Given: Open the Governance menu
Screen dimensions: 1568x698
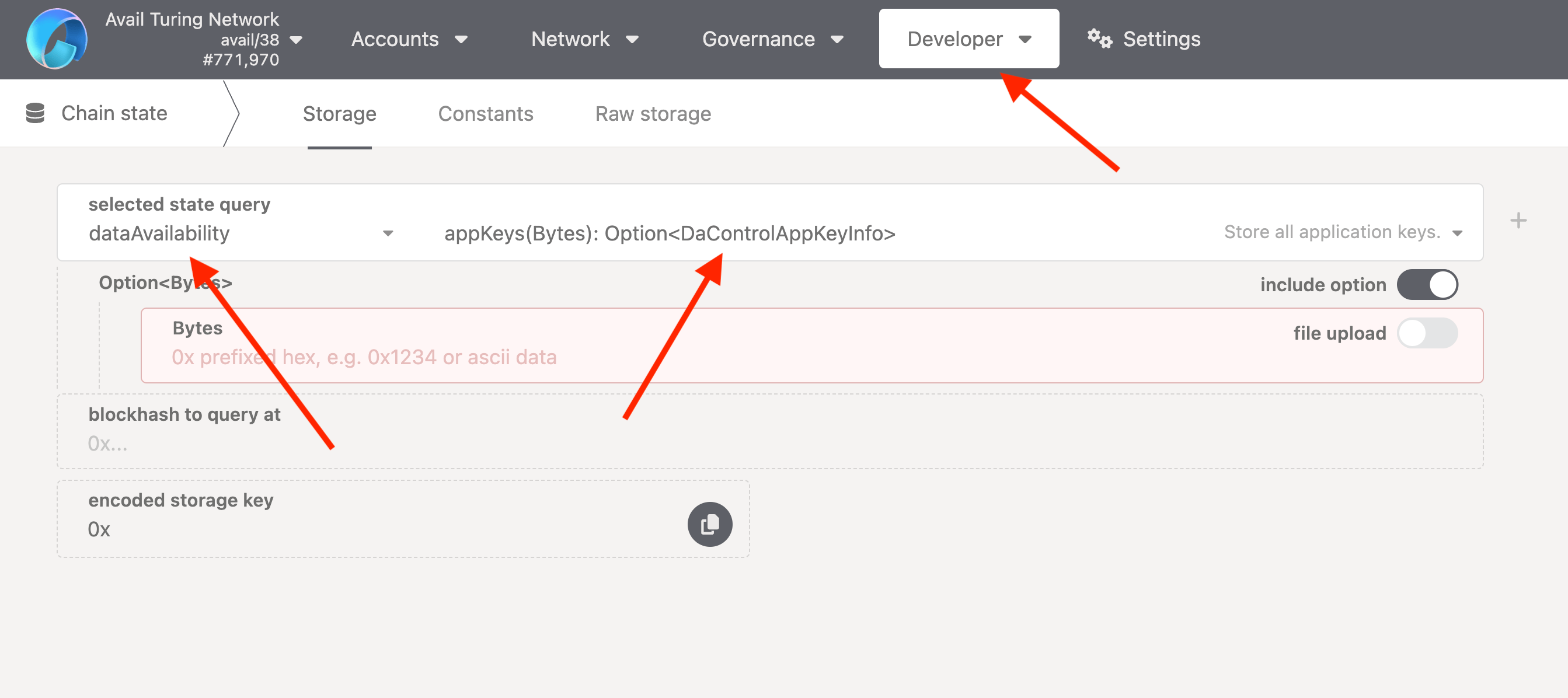Looking at the screenshot, I should click(x=772, y=39).
